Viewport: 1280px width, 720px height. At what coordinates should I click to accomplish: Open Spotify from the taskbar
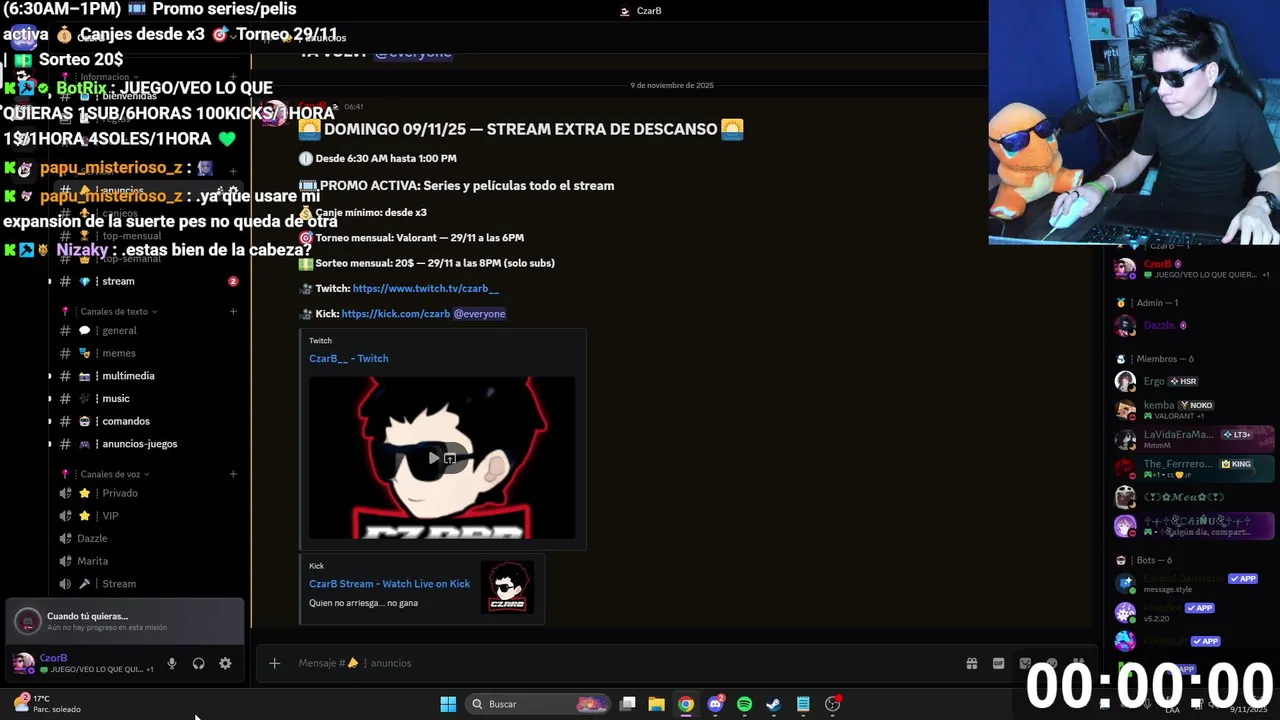(744, 704)
